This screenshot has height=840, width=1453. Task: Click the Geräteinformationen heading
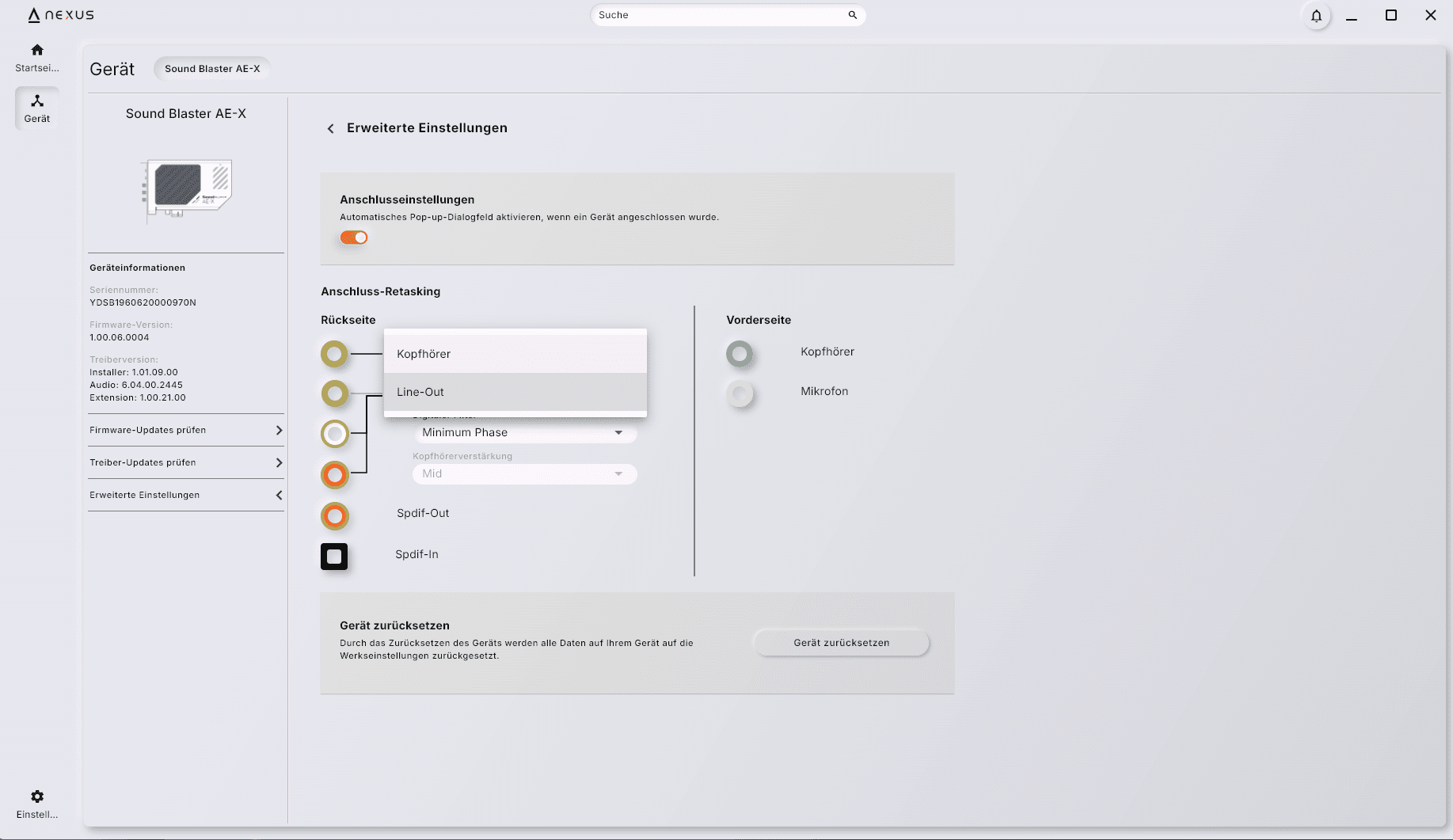click(137, 268)
